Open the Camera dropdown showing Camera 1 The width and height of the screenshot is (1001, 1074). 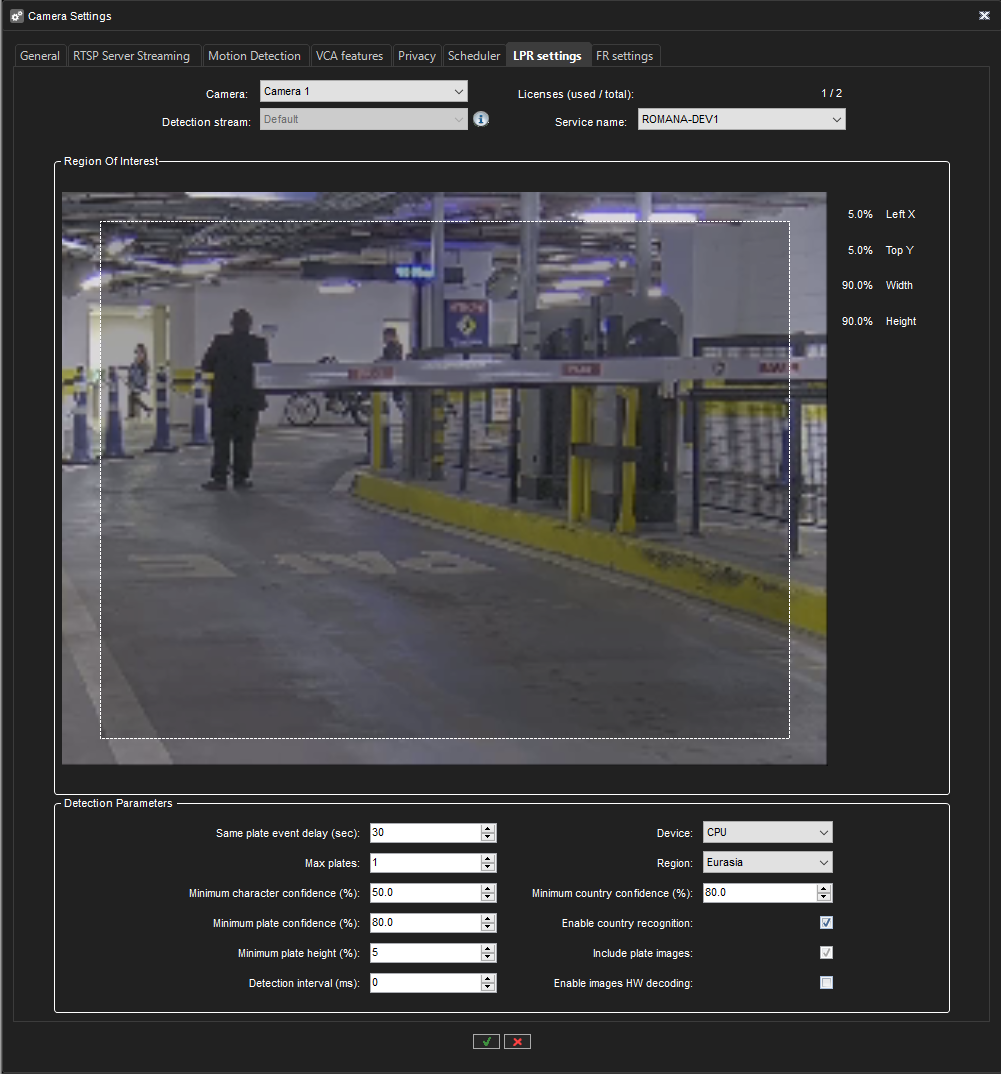coord(363,92)
